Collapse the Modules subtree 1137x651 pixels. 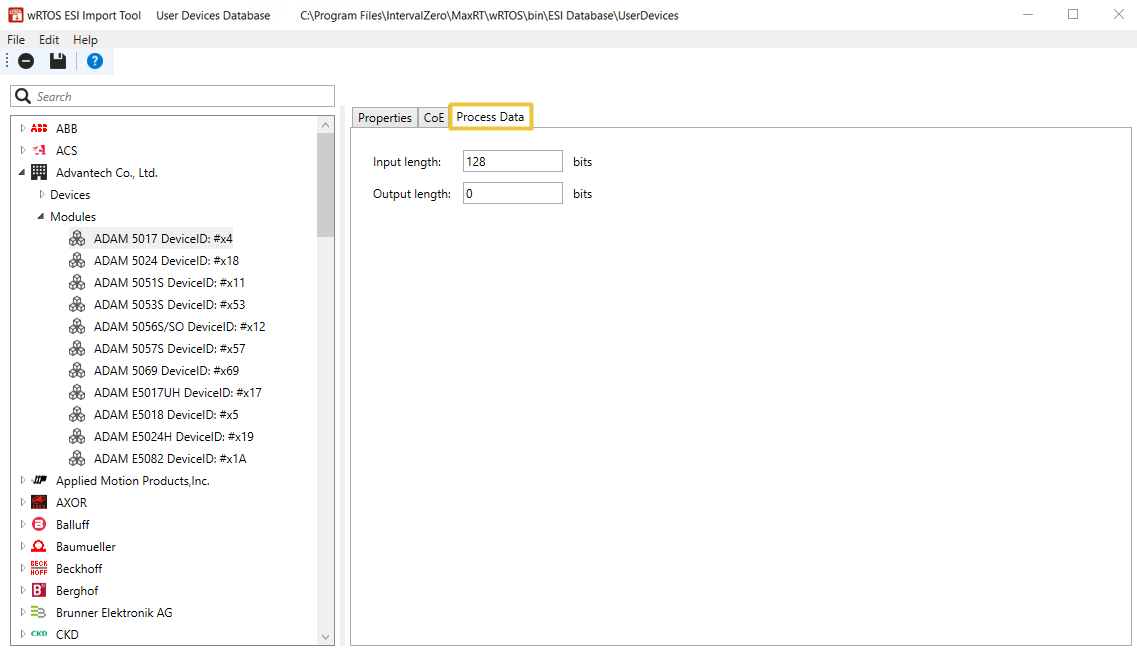coord(41,217)
